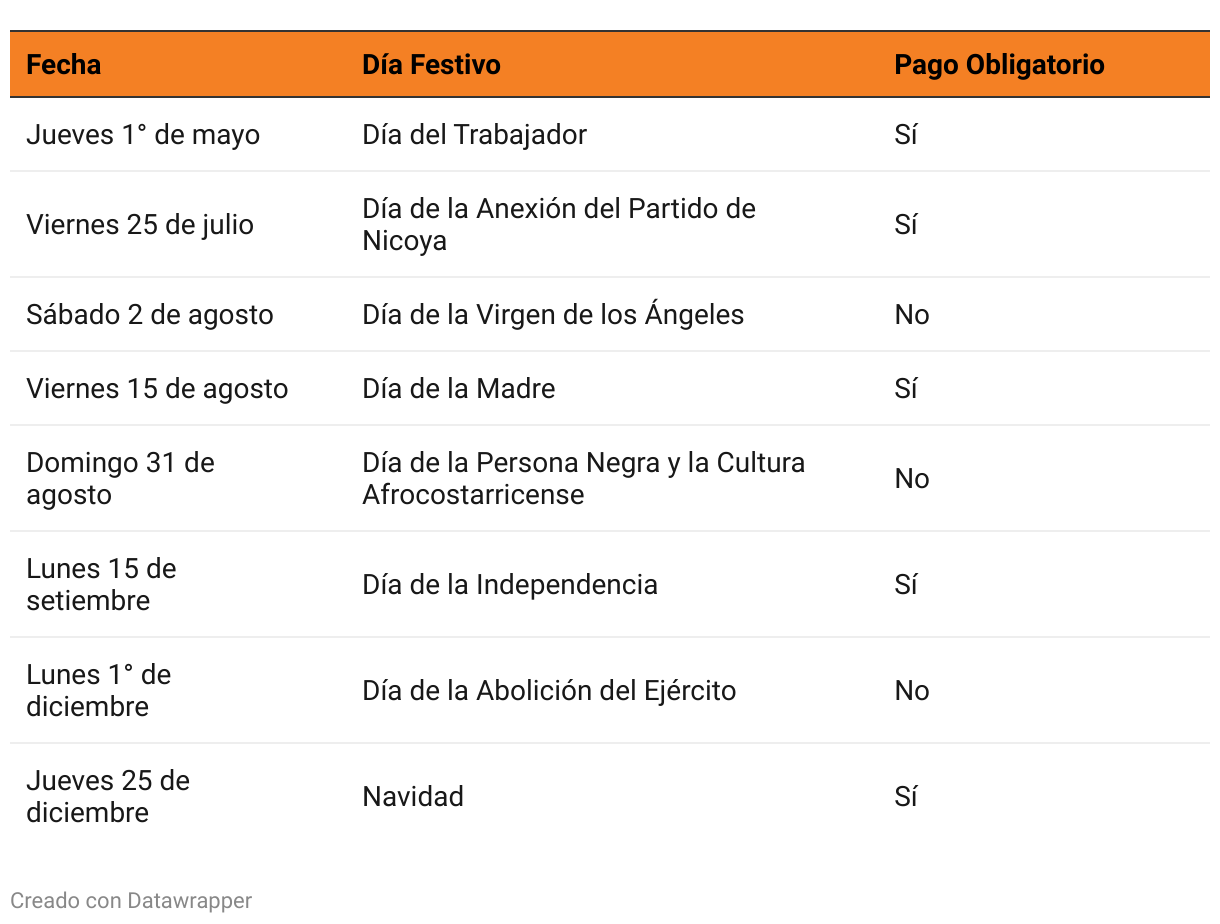Click the Día de la Madre cell
The height and width of the screenshot is (924, 1220).
[x=458, y=389]
